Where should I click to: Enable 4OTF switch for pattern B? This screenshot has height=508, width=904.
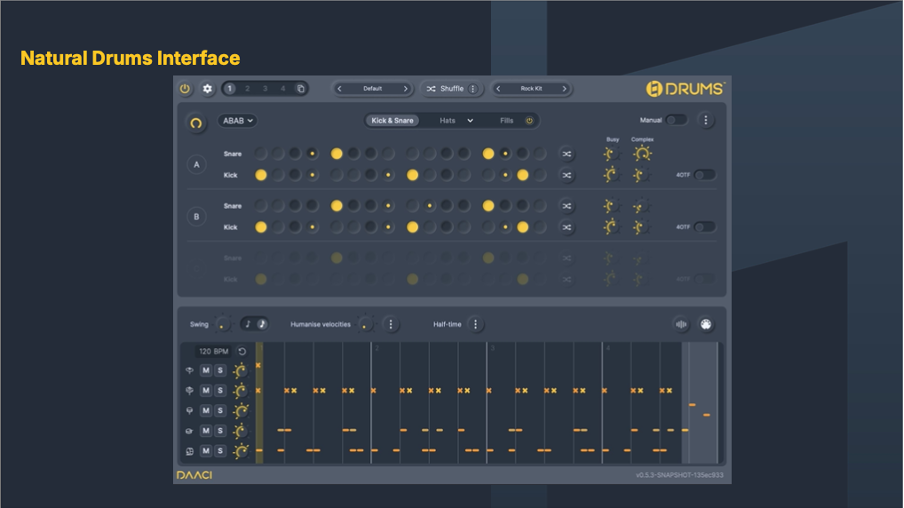click(x=705, y=227)
